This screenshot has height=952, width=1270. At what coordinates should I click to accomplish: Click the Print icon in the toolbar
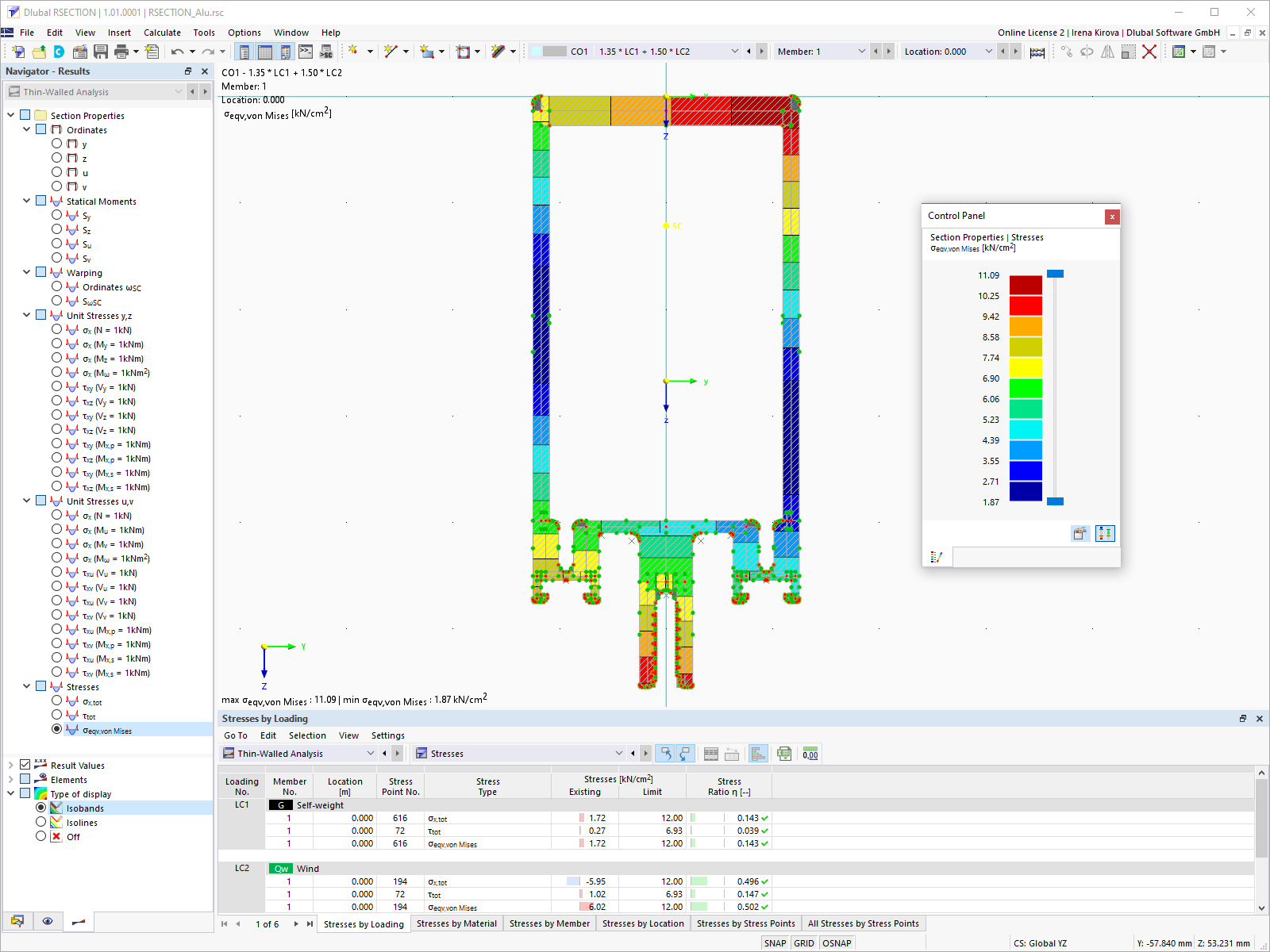coord(123,51)
